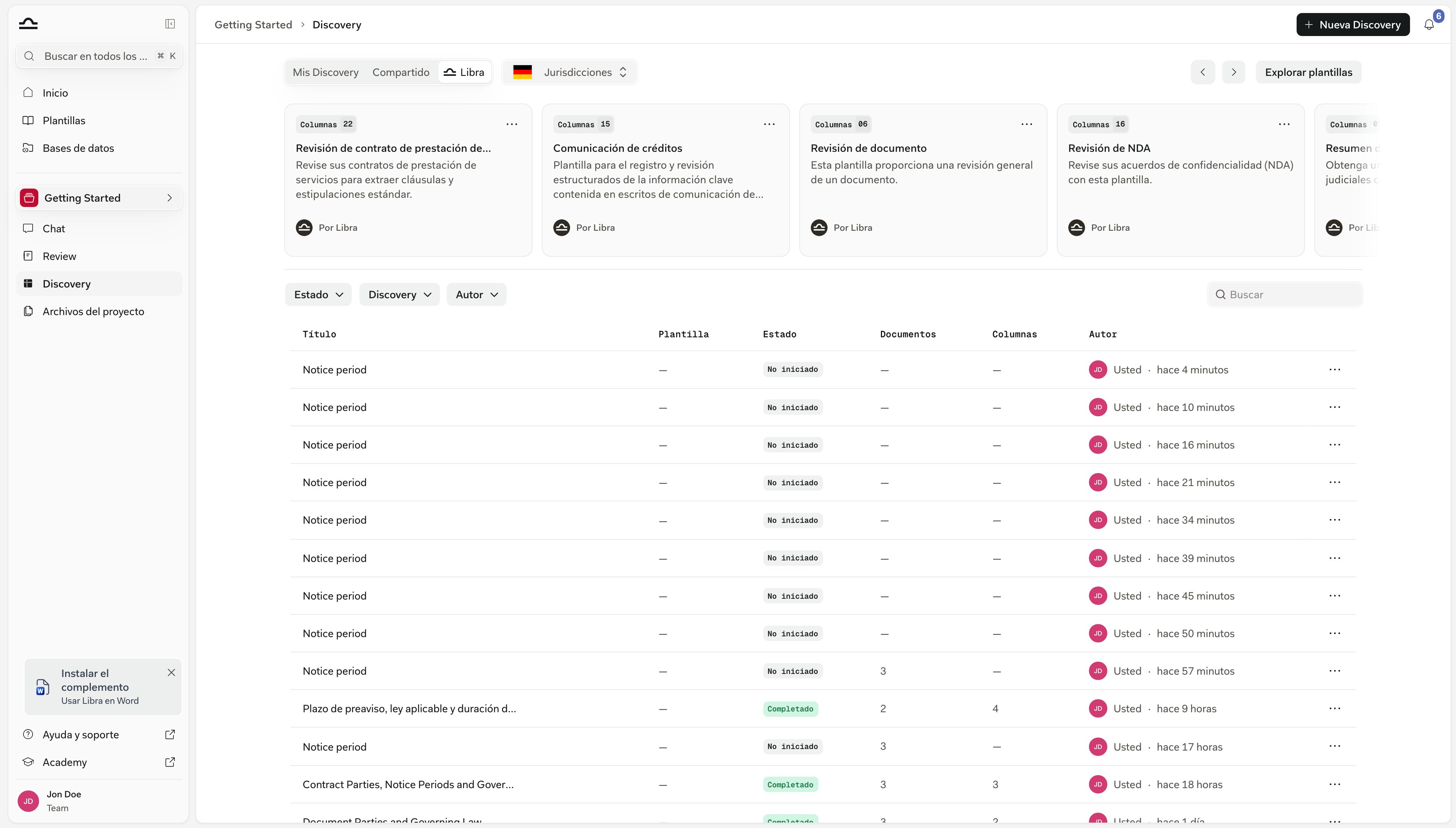Viewport: 1456px width, 828px height.
Task: Click Nueva Discovery button
Action: click(x=1353, y=25)
